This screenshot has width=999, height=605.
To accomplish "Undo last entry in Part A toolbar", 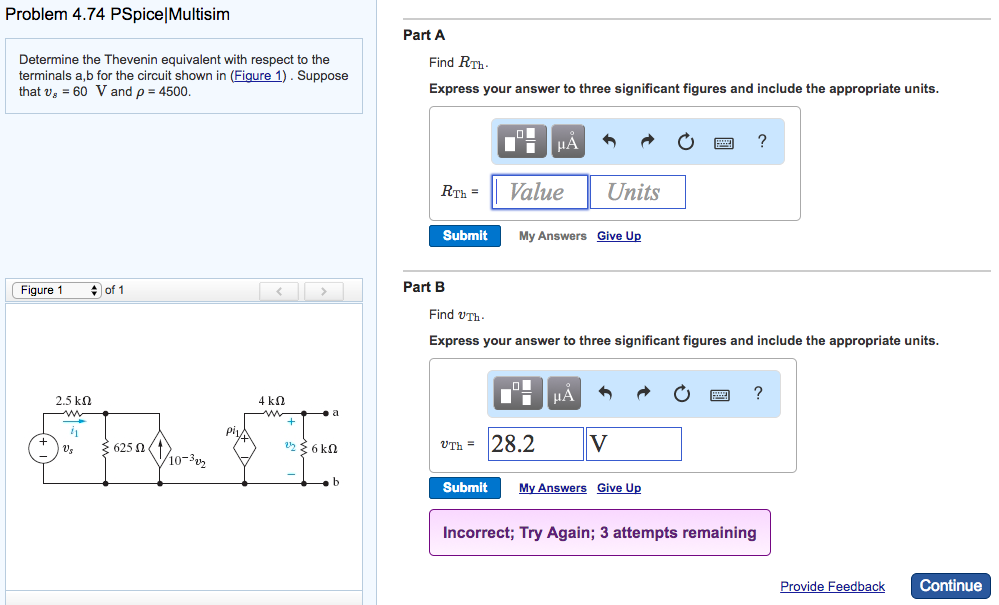I will coord(609,141).
